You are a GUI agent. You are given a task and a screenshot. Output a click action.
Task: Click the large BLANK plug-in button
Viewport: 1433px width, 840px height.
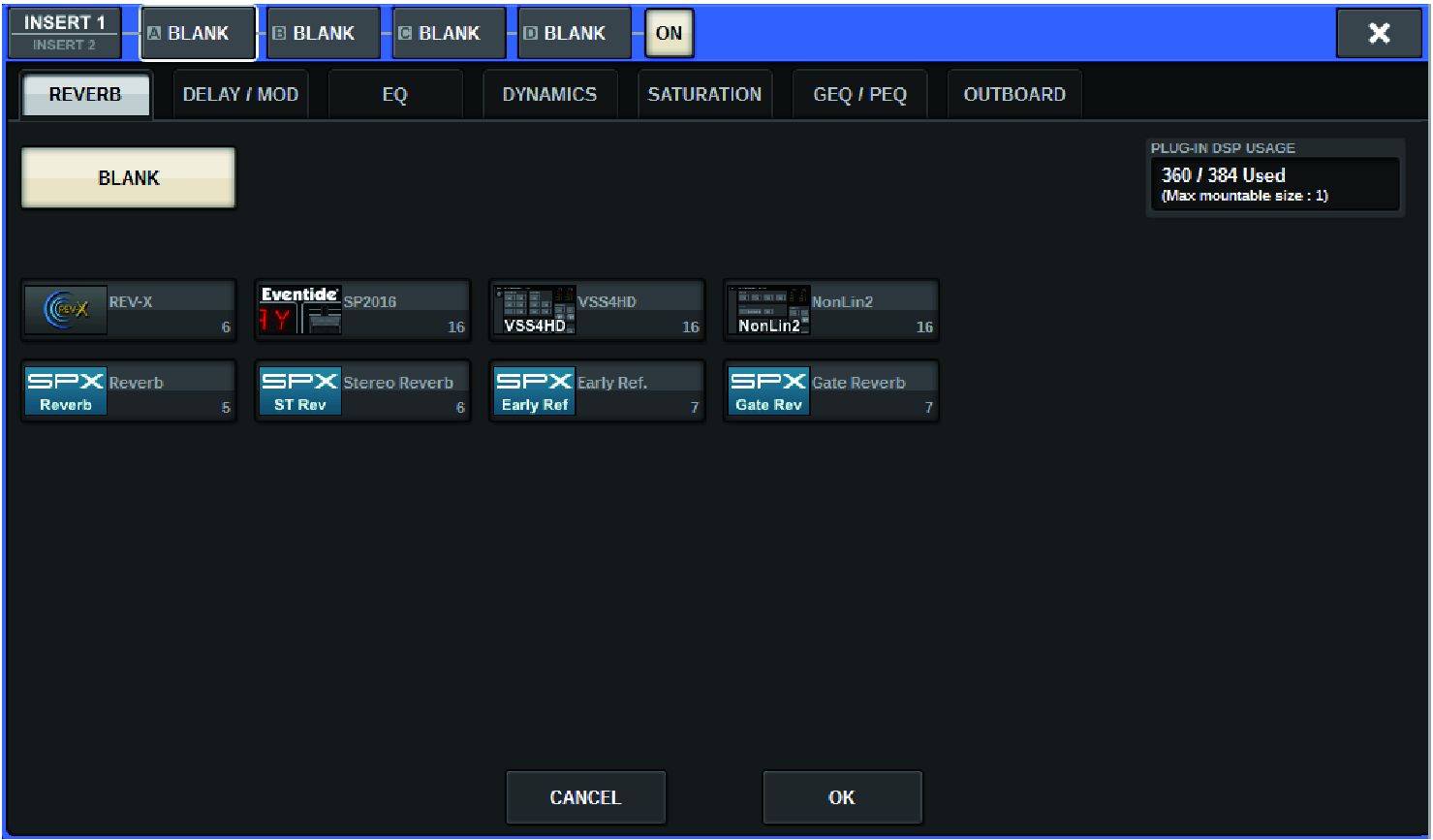[129, 178]
